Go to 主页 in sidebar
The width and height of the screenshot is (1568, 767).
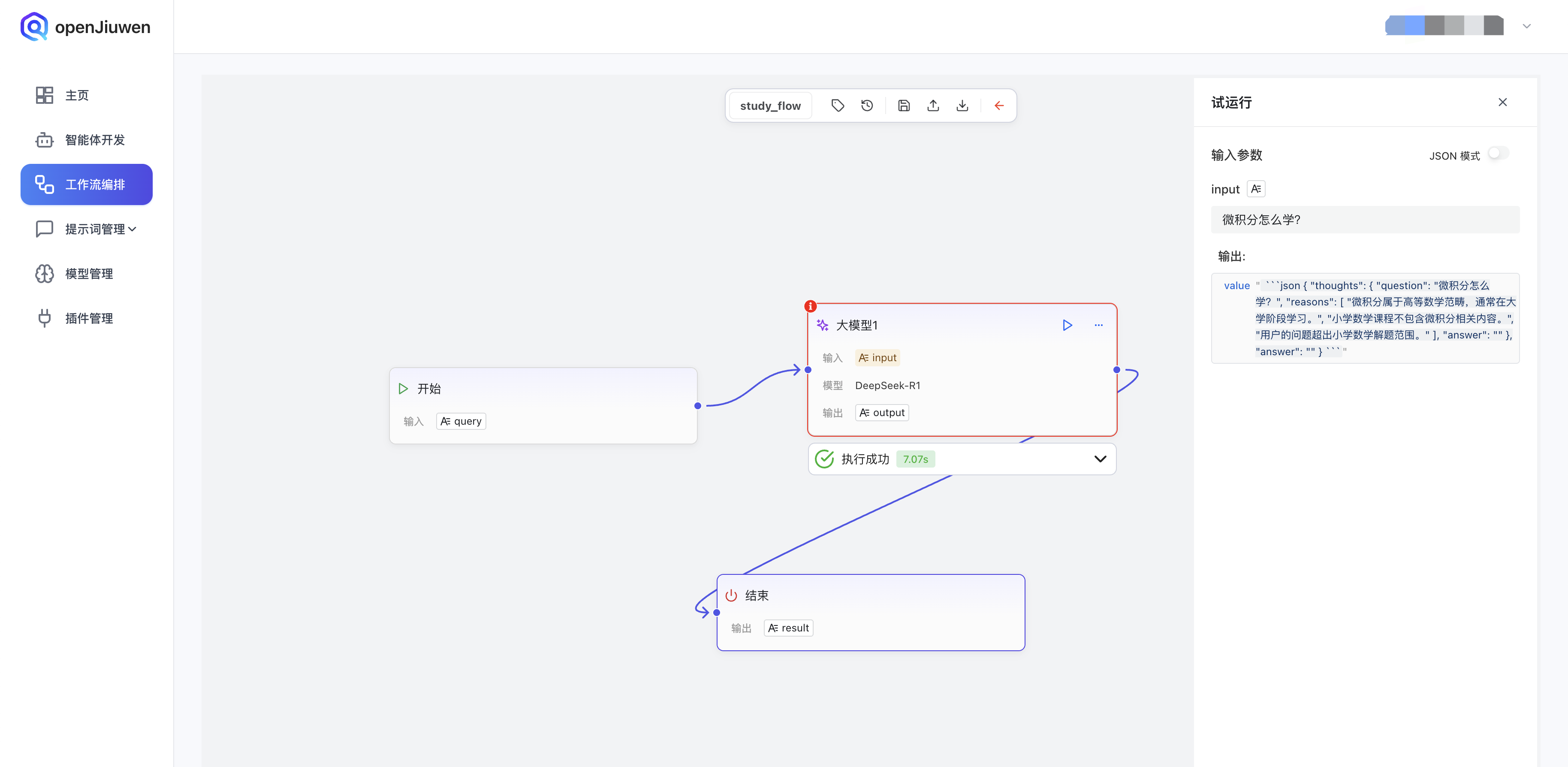[77, 95]
